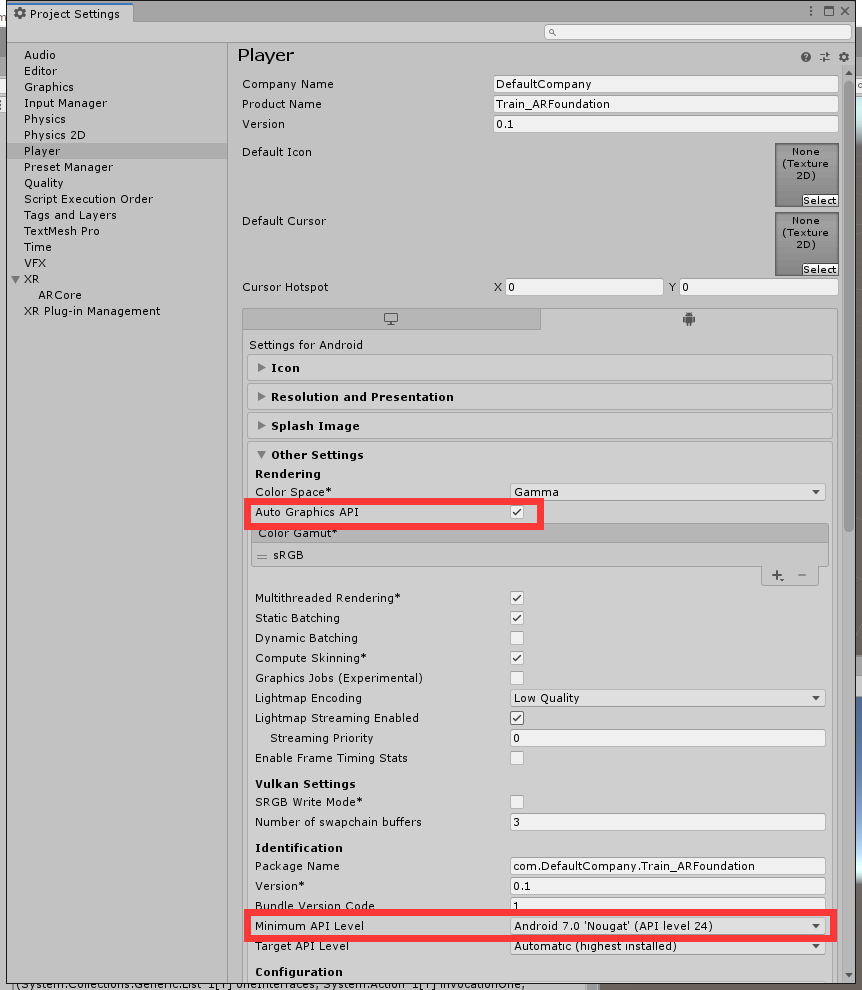Image resolution: width=862 pixels, height=990 pixels.
Task: Open TextMesh Pro settings
Action: coord(62,231)
